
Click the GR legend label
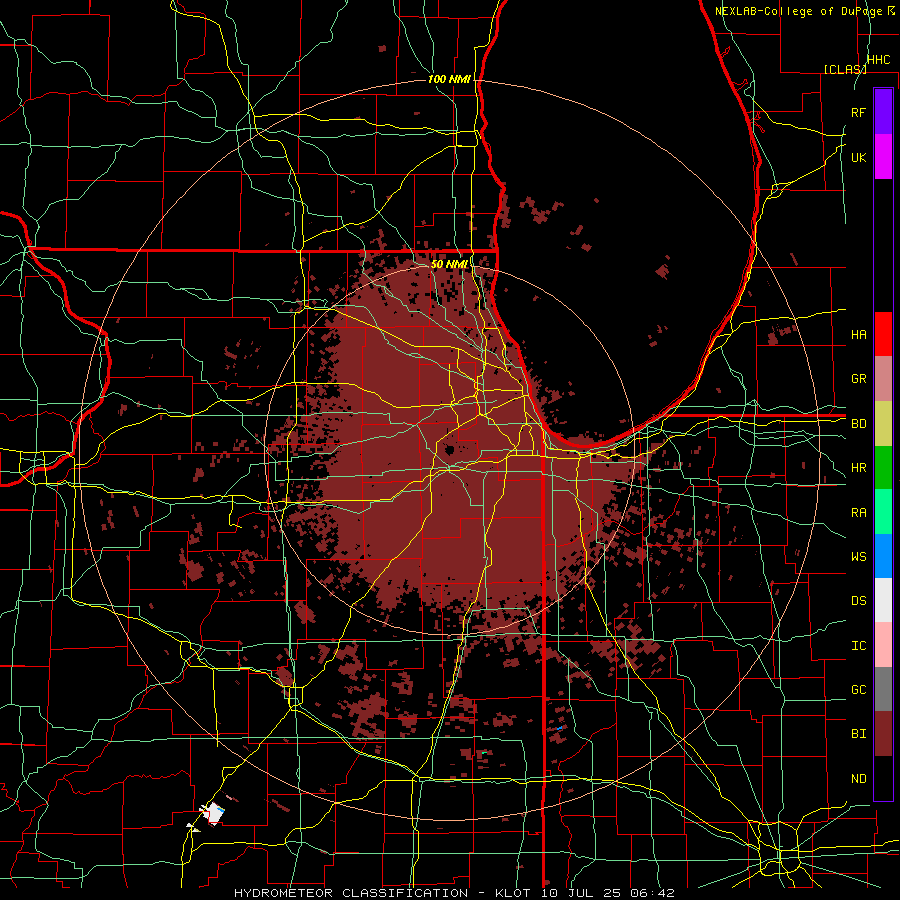[859, 379]
